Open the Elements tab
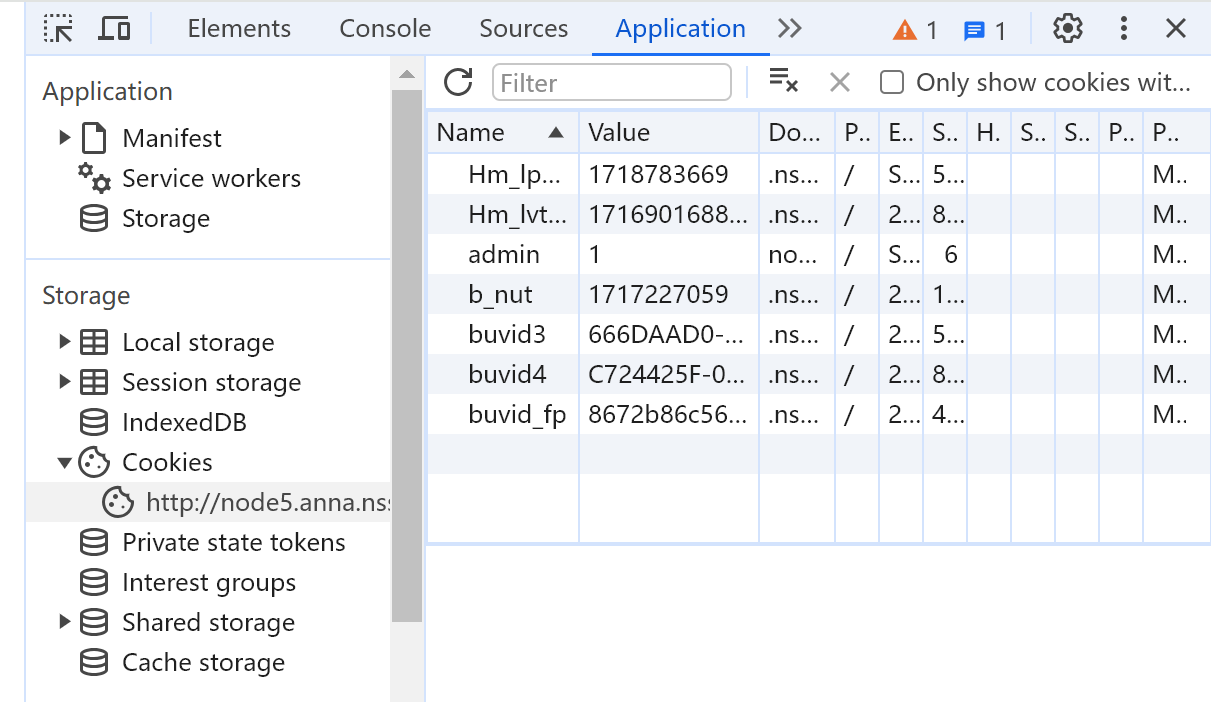1211x702 pixels. pos(239,29)
